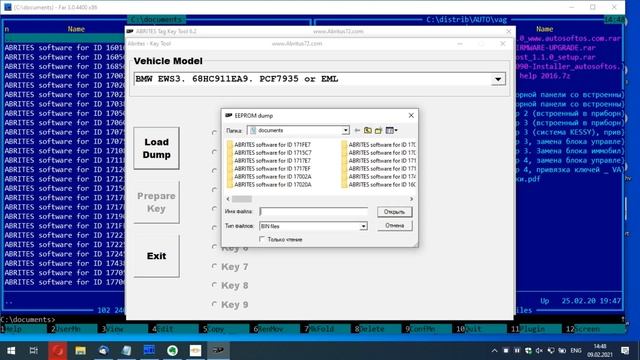Click the green round taskbar icon
The image size is (640, 360).
pos(172,351)
